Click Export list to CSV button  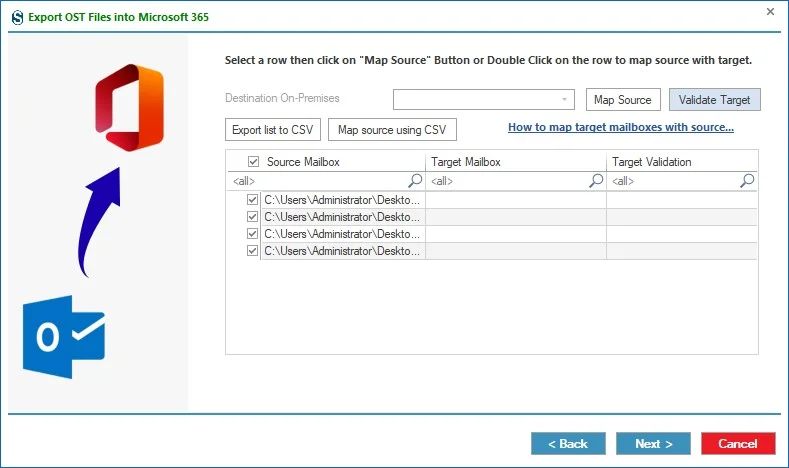point(273,130)
